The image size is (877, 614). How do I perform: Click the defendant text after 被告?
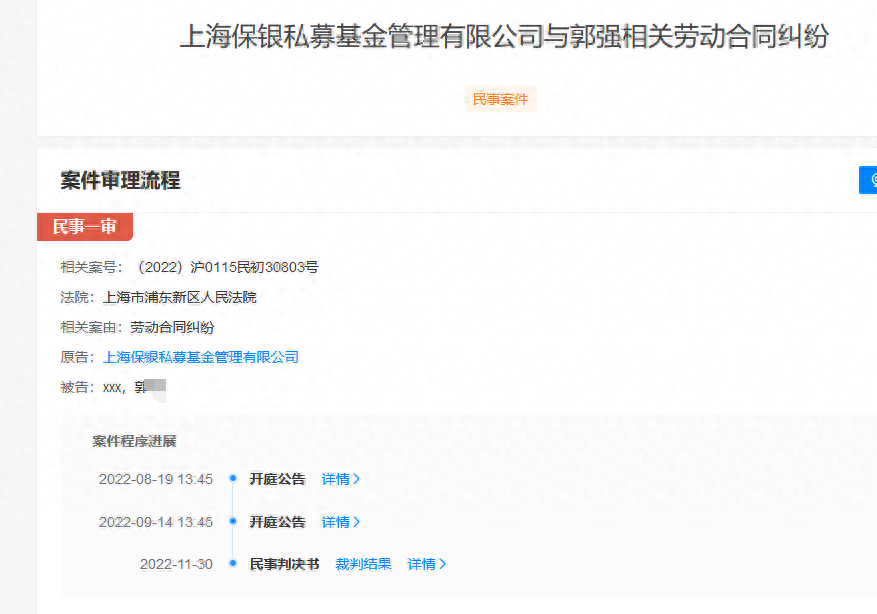pyautogui.click(x=134, y=386)
